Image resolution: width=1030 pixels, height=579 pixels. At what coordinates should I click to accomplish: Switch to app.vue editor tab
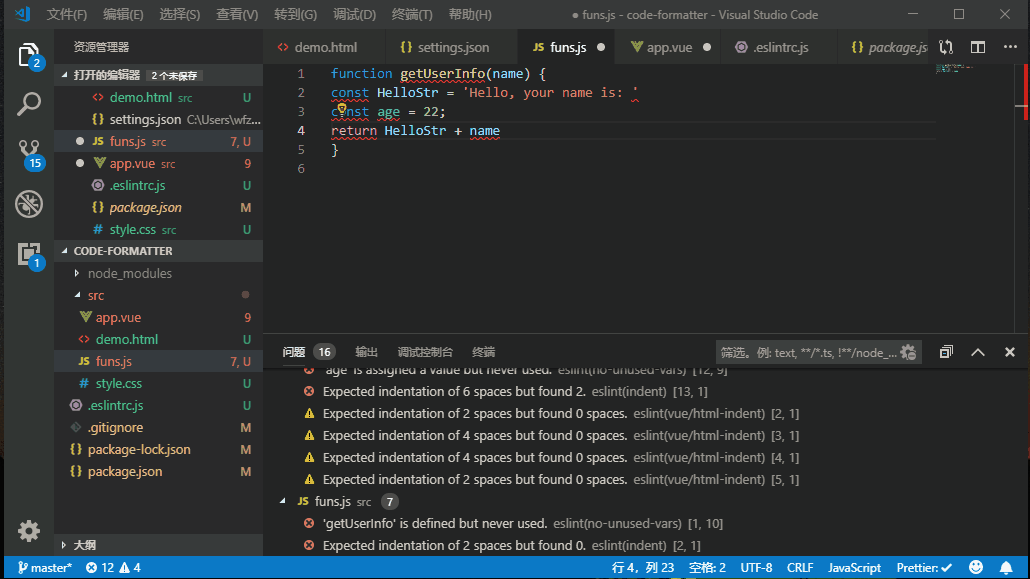[669, 47]
